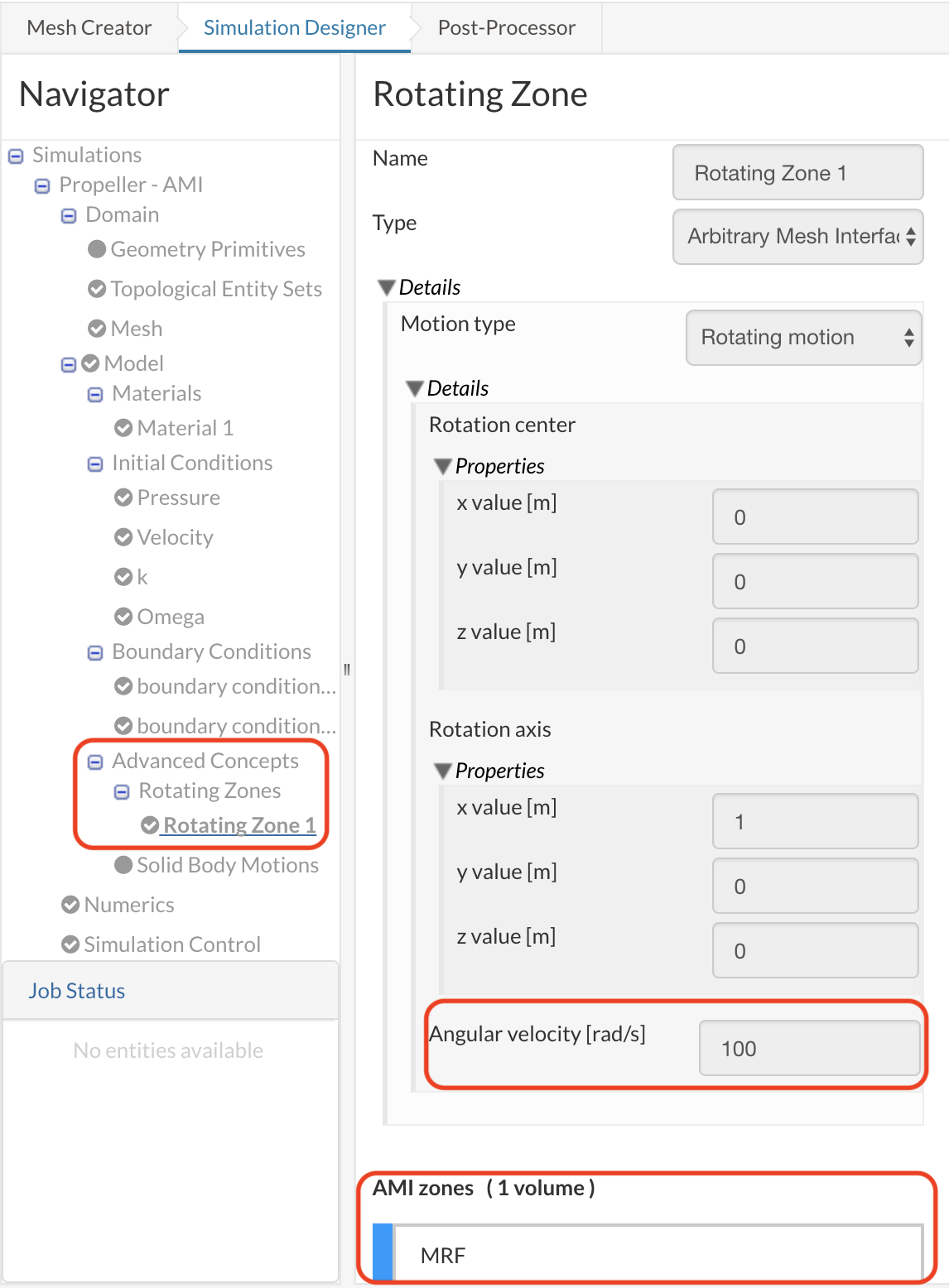
Task: Open the Job Status link
Action: tap(77, 991)
